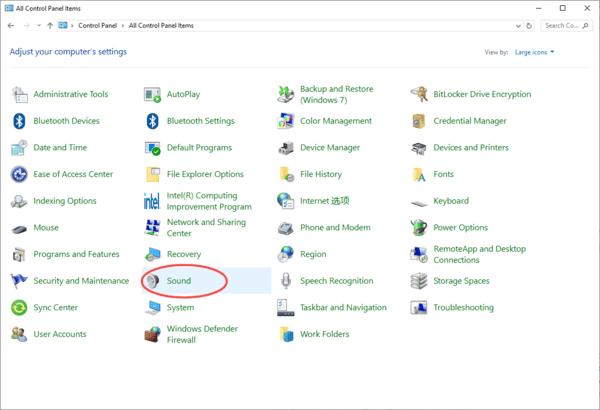Open the Power Options link text
Image resolution: width=600 pixels, height=410 pixels.
point(461,228)
